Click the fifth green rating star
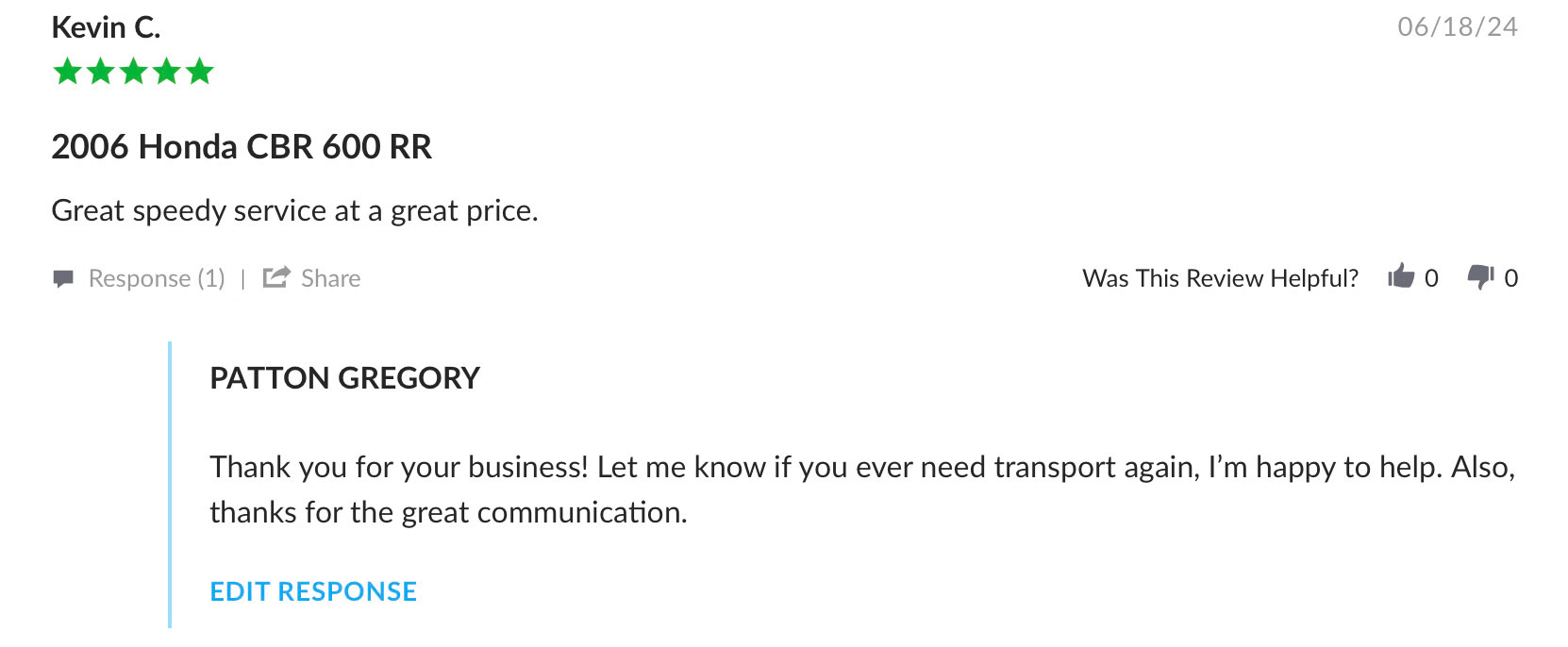Screen dimensions: 1568x647 [x=200, y=72]
